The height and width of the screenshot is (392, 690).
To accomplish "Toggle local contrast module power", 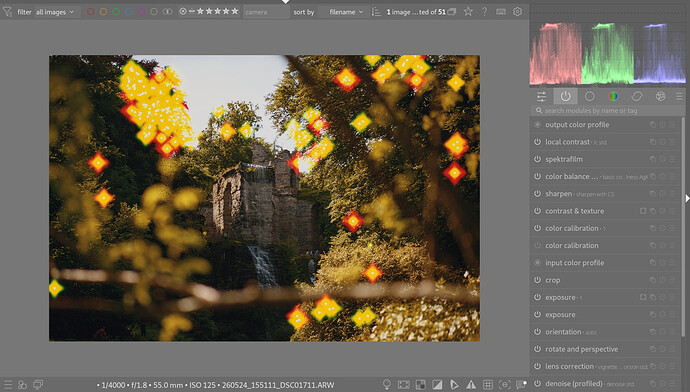I will (x=537, y=142).
